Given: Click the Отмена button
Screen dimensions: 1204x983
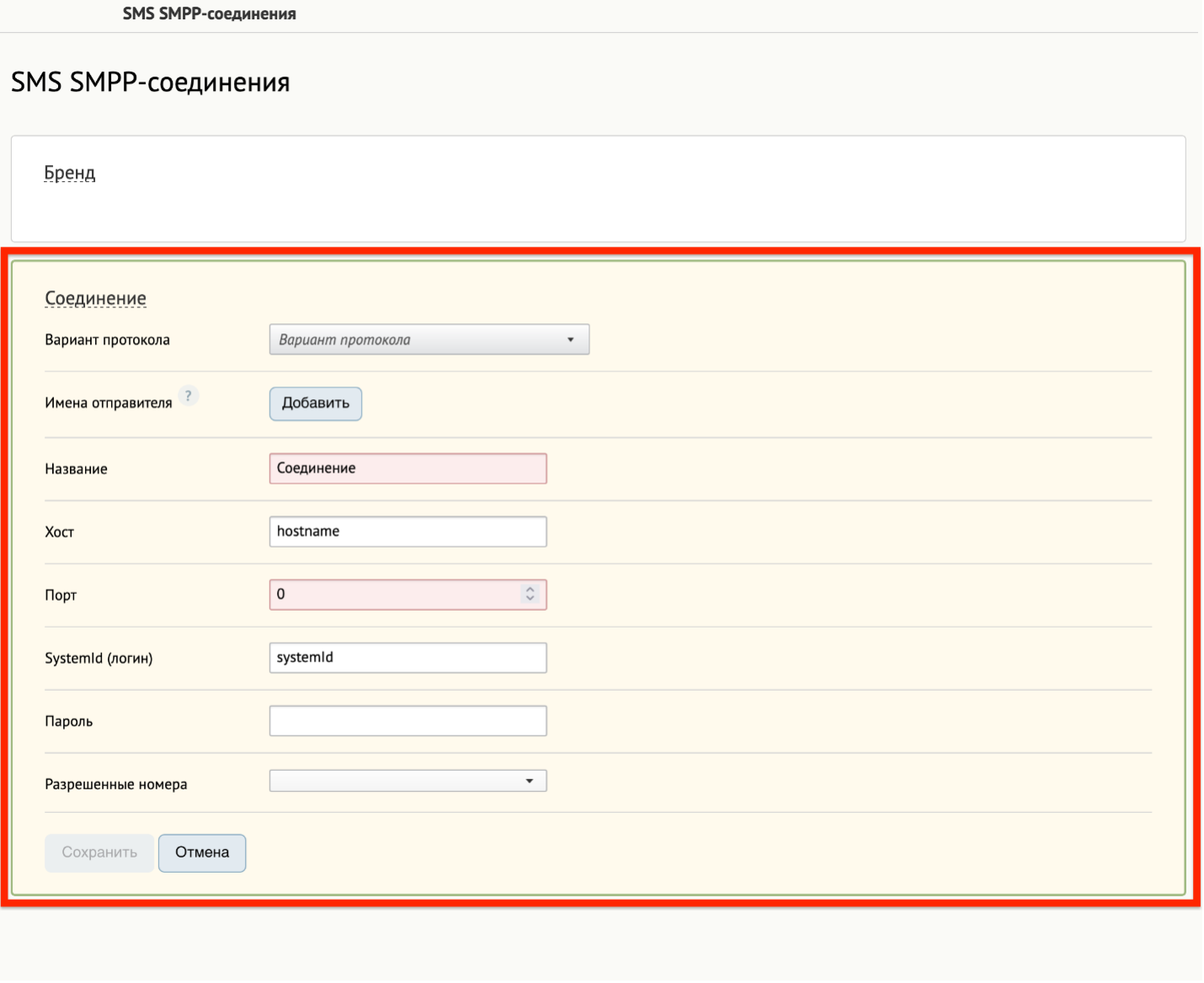Looking at the screenshot, I should coord(202,852).
